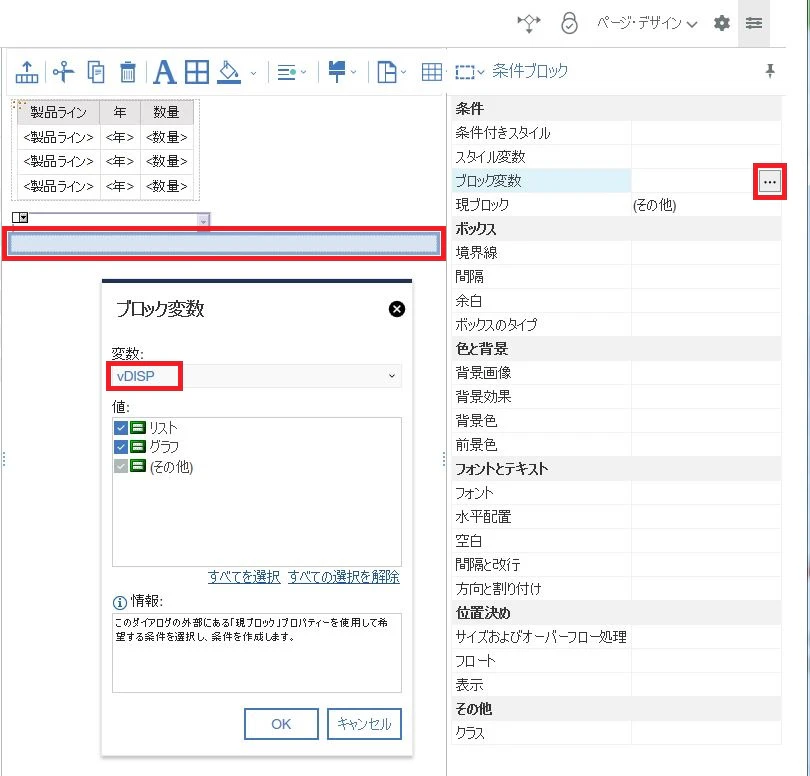
Task: Select the 背景色 property row
Action: 616,421
